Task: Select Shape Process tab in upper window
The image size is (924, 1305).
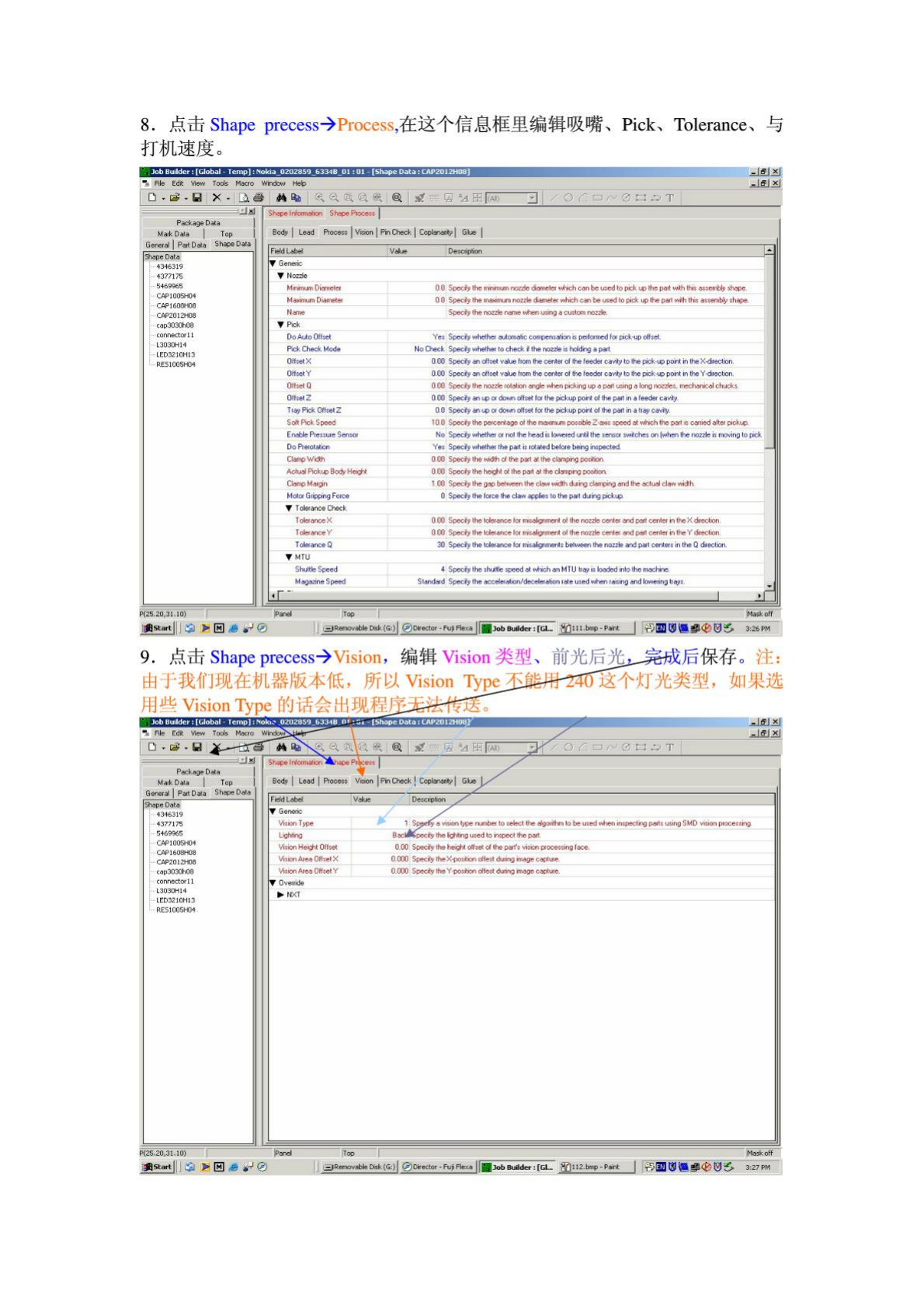Action: tap(353, 213)
